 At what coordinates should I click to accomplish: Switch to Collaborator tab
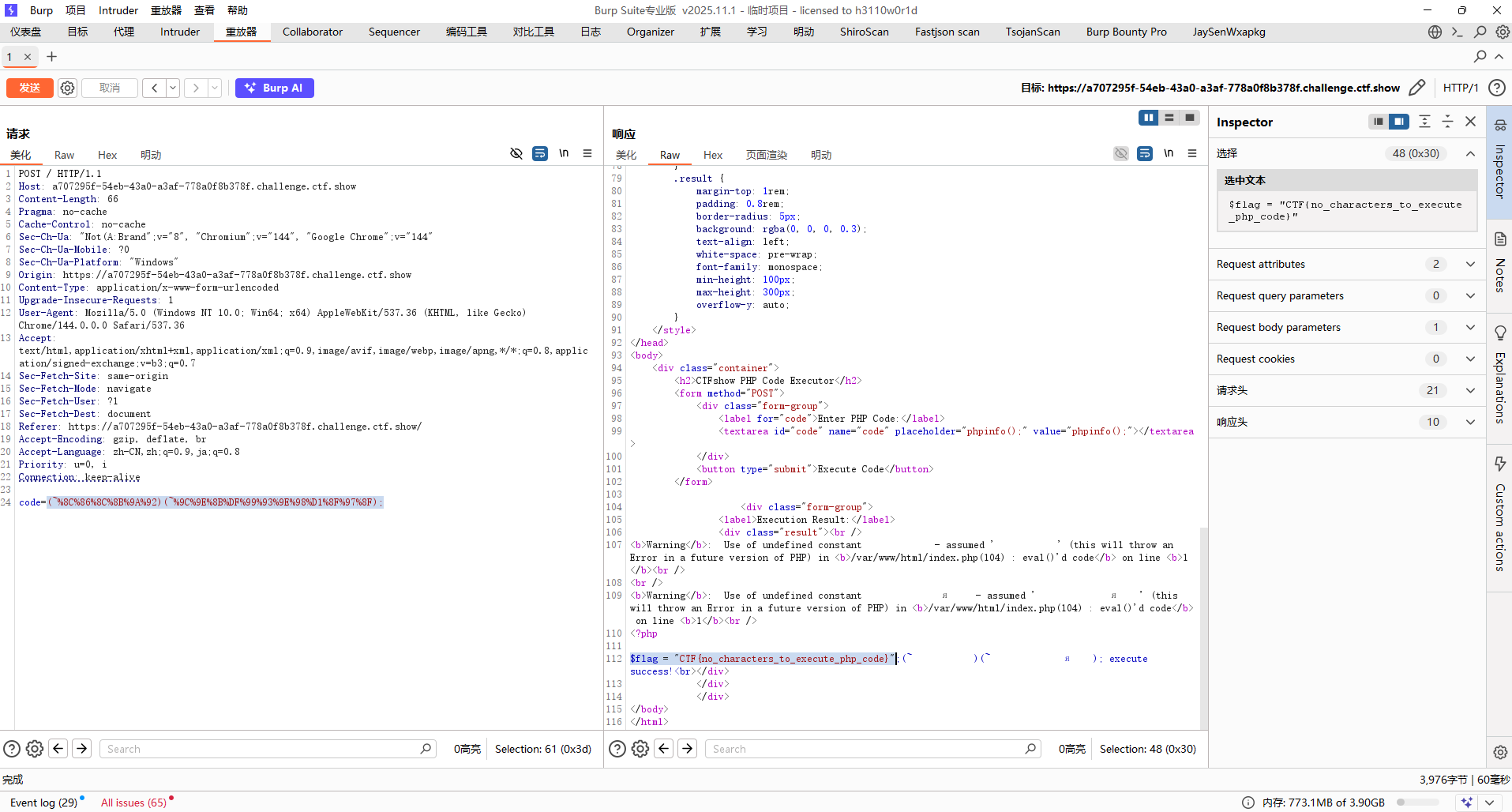point(313,32)
